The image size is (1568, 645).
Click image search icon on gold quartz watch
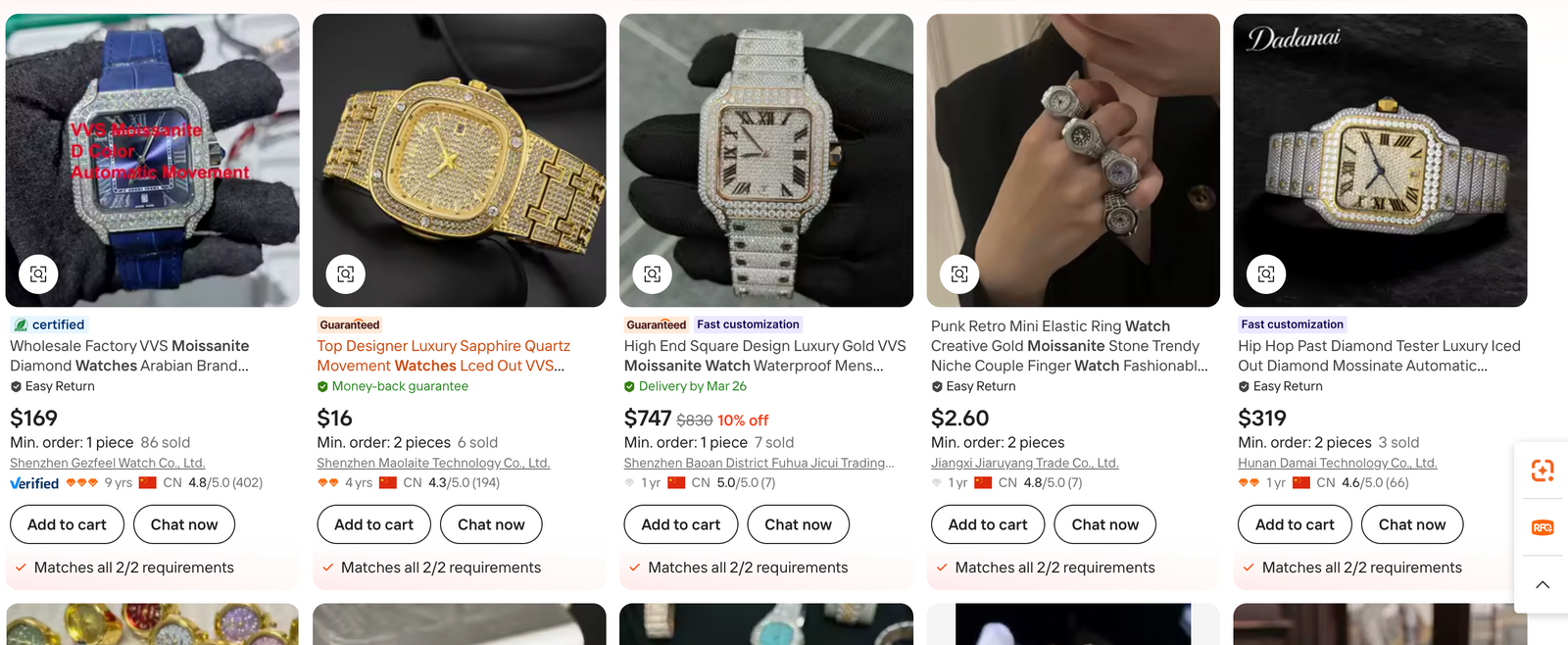pyautogui.click(x=346, y=274)
